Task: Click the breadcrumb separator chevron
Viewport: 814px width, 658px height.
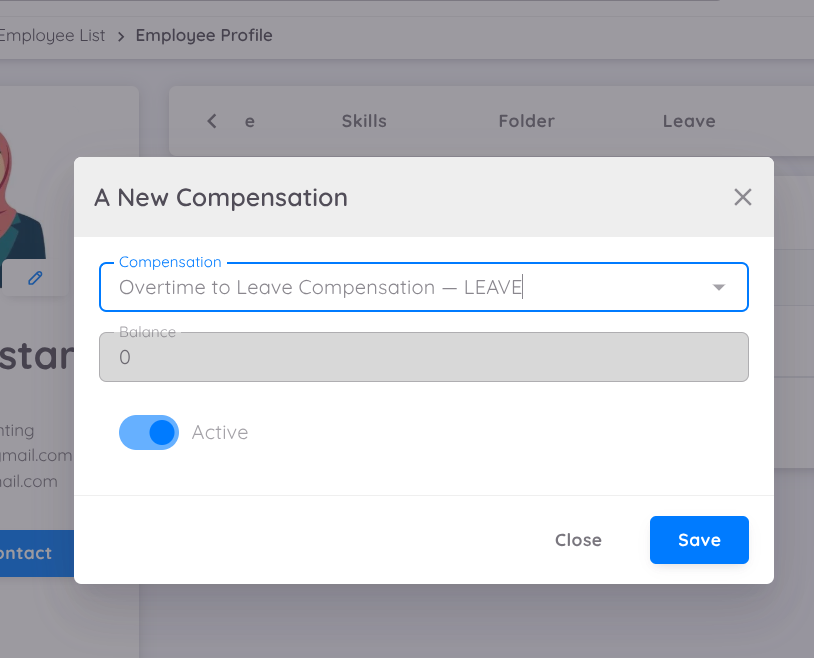Action: click(119, 35)
